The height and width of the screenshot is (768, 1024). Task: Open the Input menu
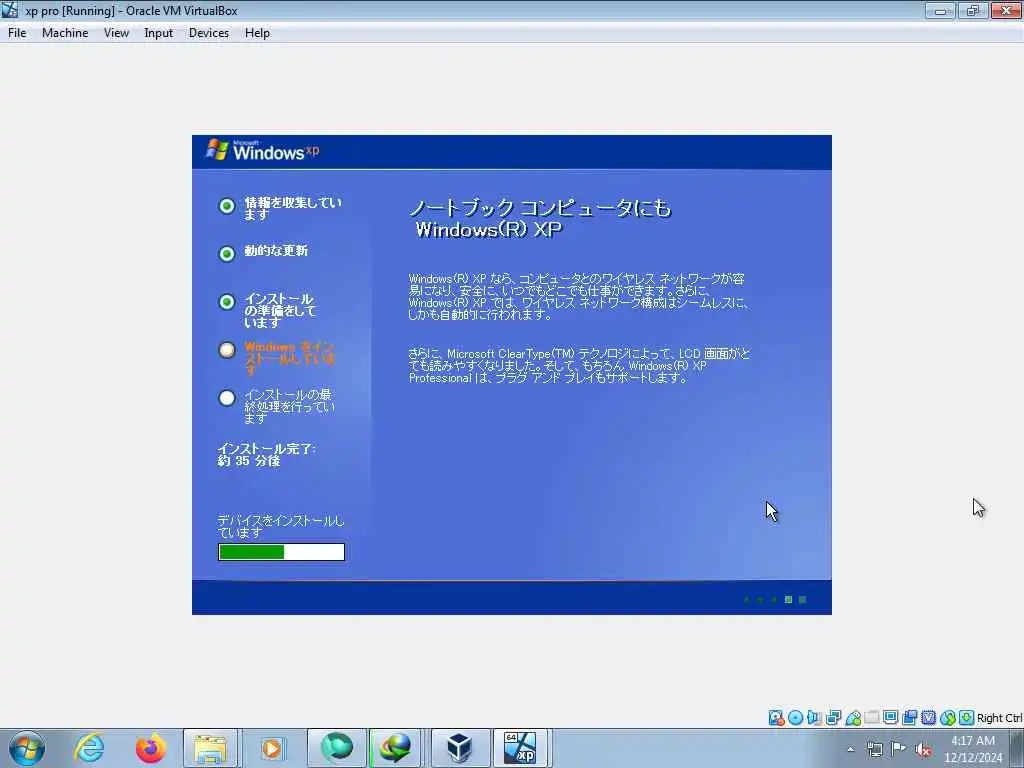(x=158, y=33)
